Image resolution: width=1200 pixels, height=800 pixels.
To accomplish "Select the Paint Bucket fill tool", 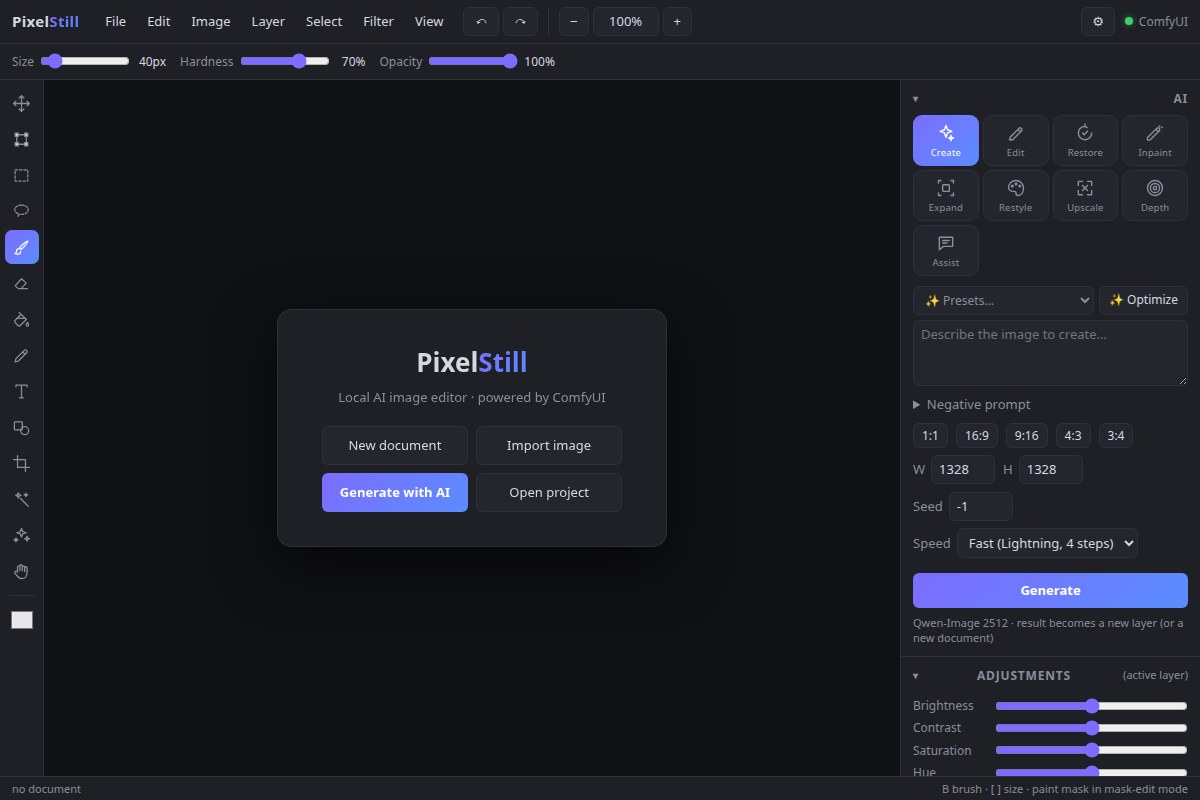I will click(x=21, y=319).
